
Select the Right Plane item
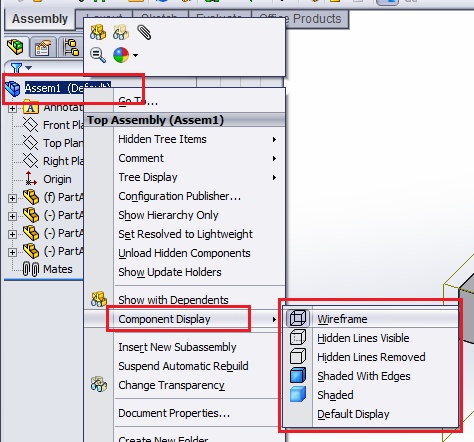click(x=63, y=161)
